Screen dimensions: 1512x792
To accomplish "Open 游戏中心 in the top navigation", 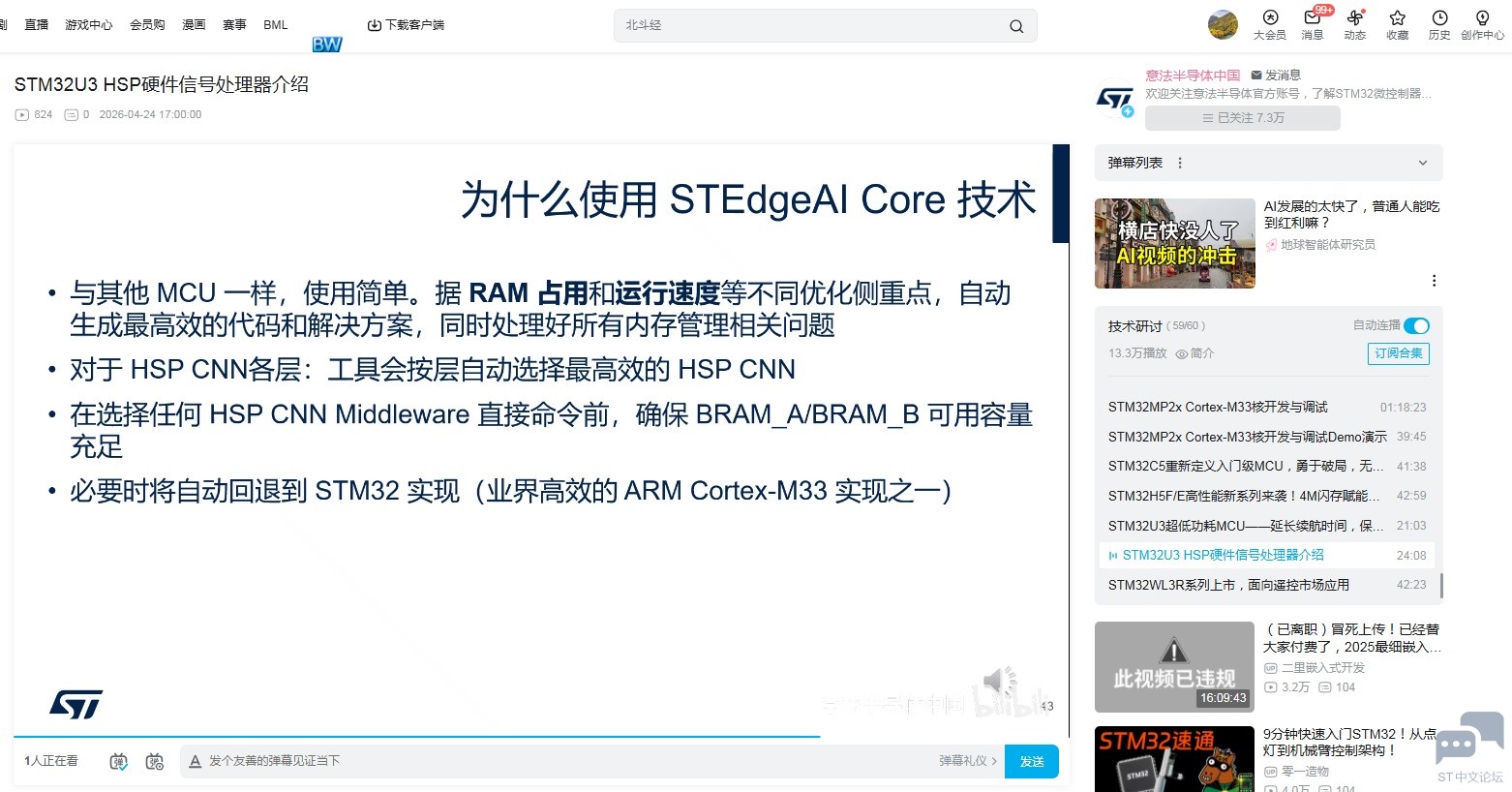I will (x=89, y=25).
